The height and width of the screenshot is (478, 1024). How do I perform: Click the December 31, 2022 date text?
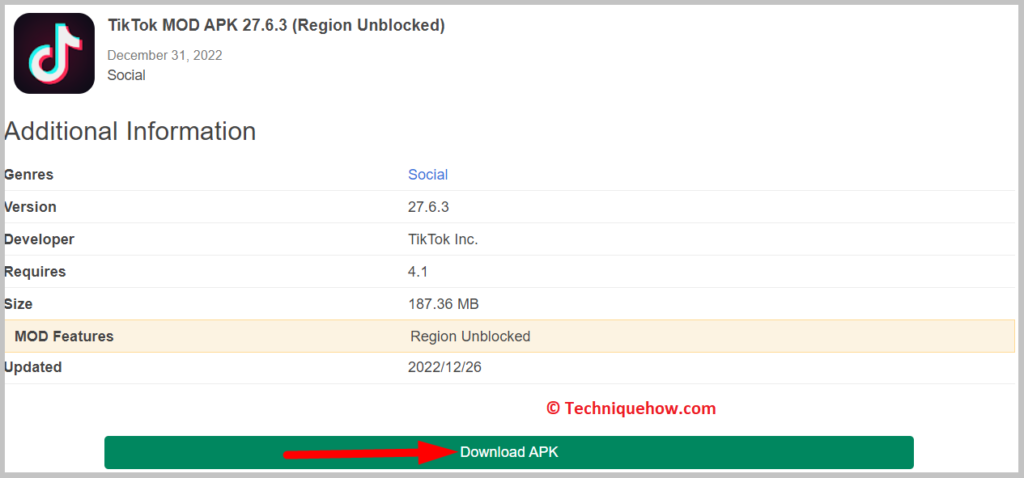tap(165, 56)
